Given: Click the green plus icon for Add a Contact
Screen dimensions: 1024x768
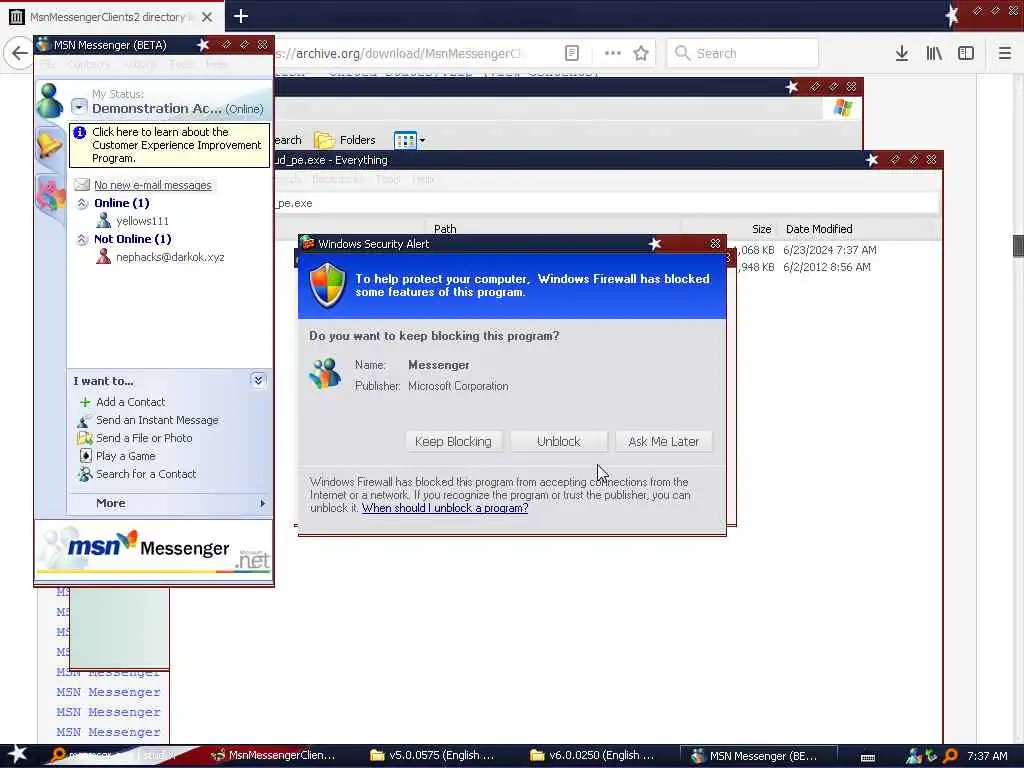Looking at the screenshot, I should [x=85, y=402].
